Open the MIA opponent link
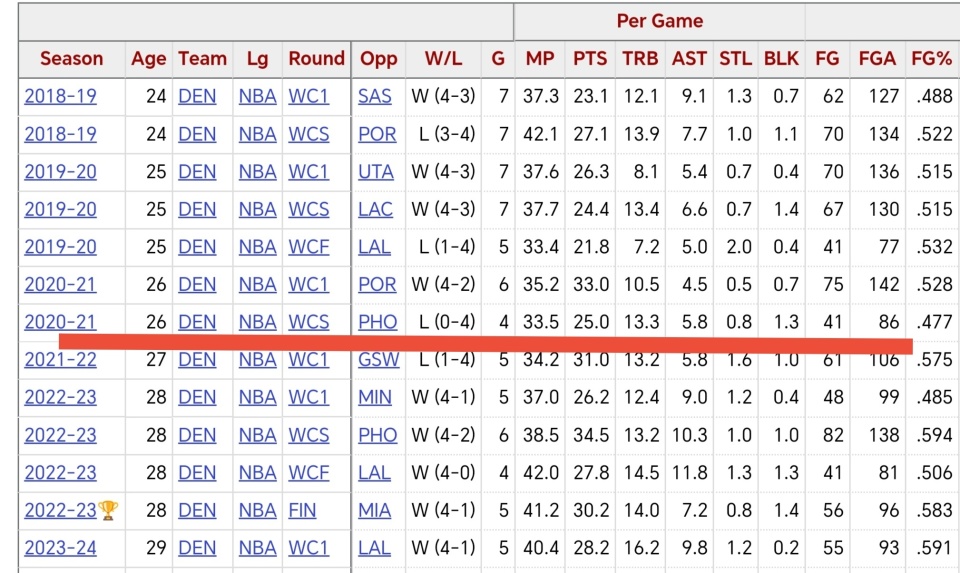The height and width of the screenshot is (573, 960). [x=375, y=511]
